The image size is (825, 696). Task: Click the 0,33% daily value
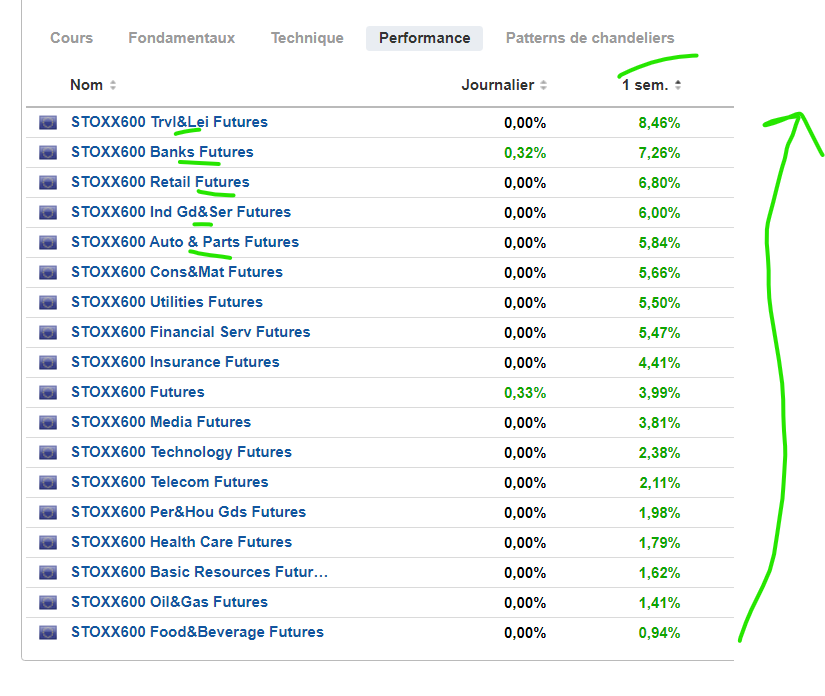coord(525,393)
